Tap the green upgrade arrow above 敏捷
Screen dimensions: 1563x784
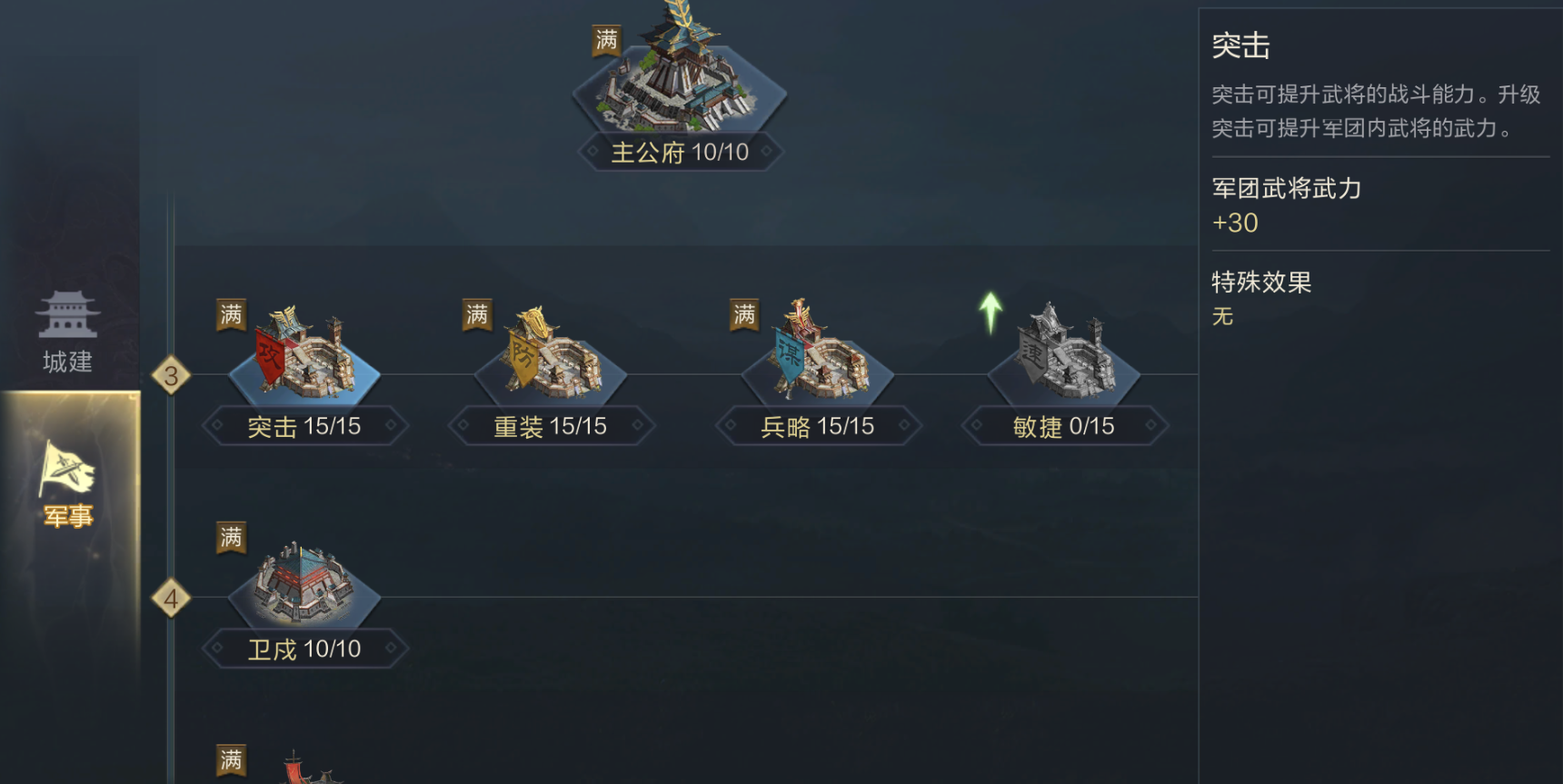(x=991, y=313)
